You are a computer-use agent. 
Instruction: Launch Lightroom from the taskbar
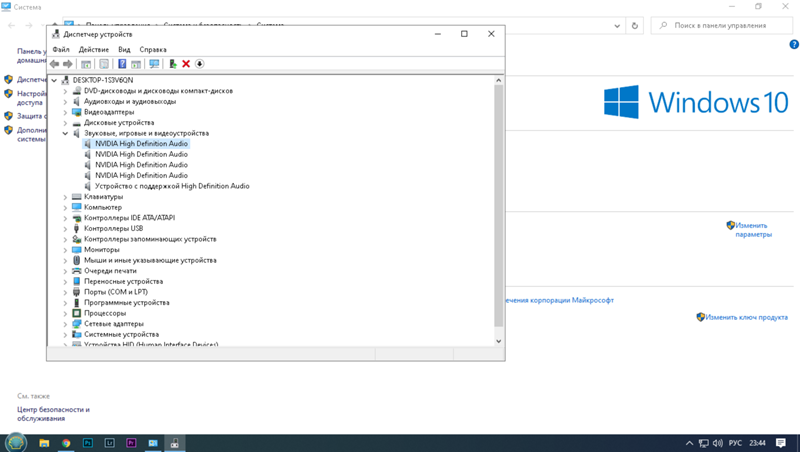[109, 443]
